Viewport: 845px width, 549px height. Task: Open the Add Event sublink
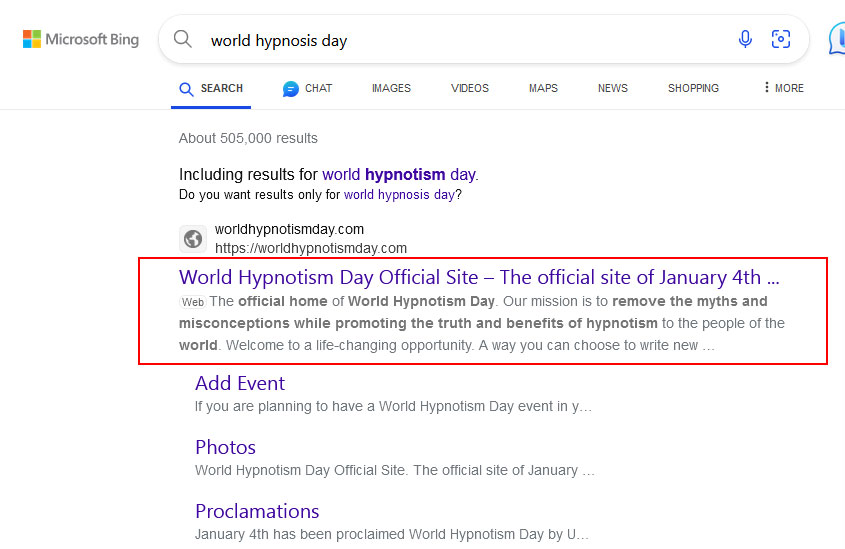tap(240, 383)
